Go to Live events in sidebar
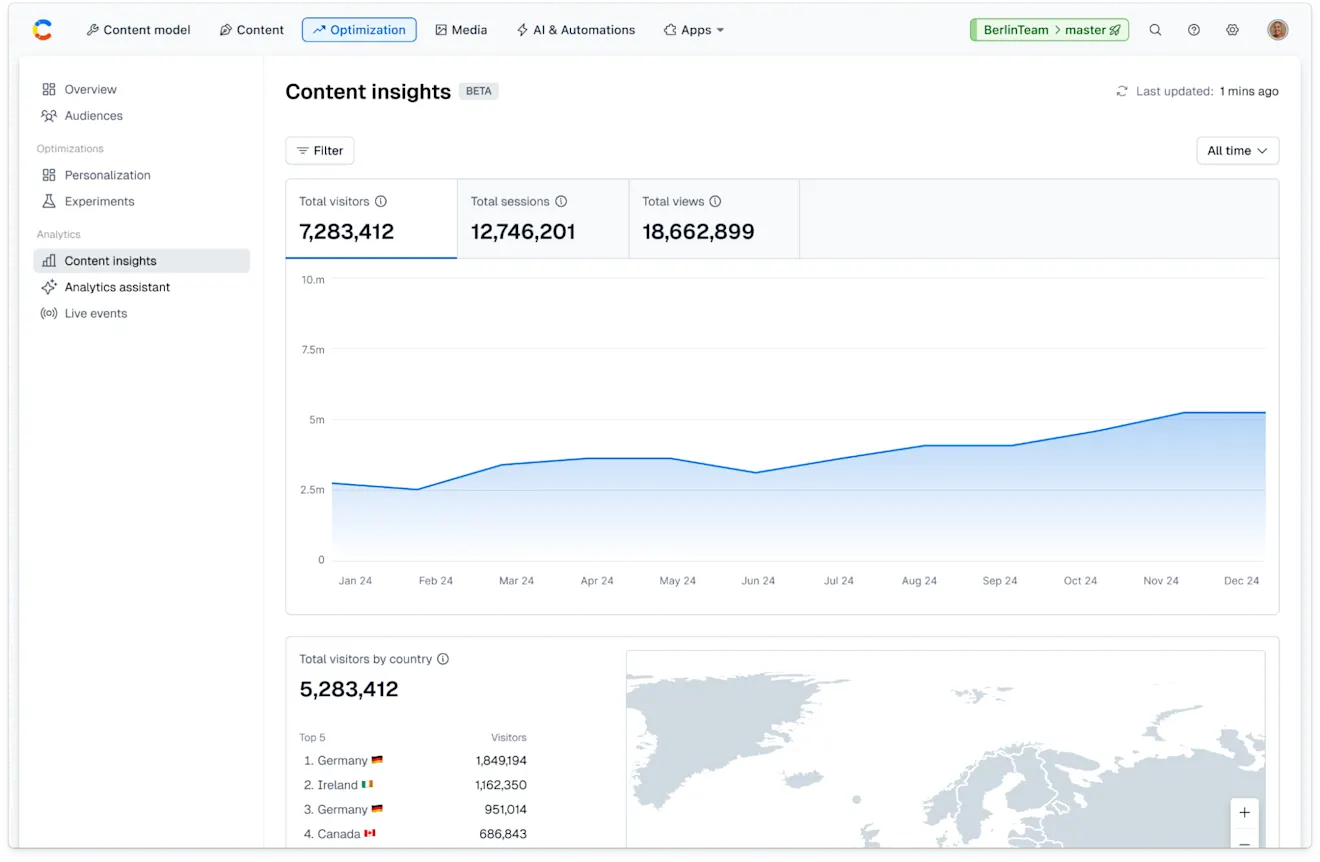This screenshot has height=862, width=1320. point(96,313)
